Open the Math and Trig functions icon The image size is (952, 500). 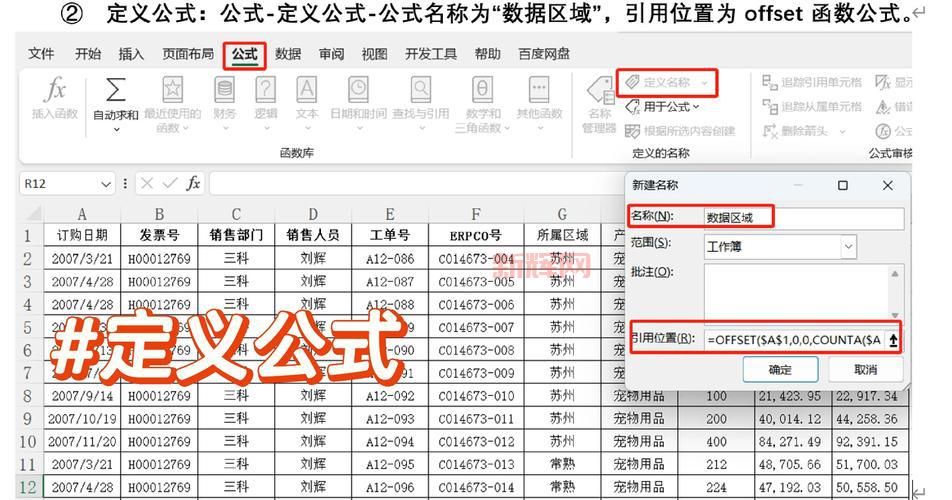coord(483,90)
